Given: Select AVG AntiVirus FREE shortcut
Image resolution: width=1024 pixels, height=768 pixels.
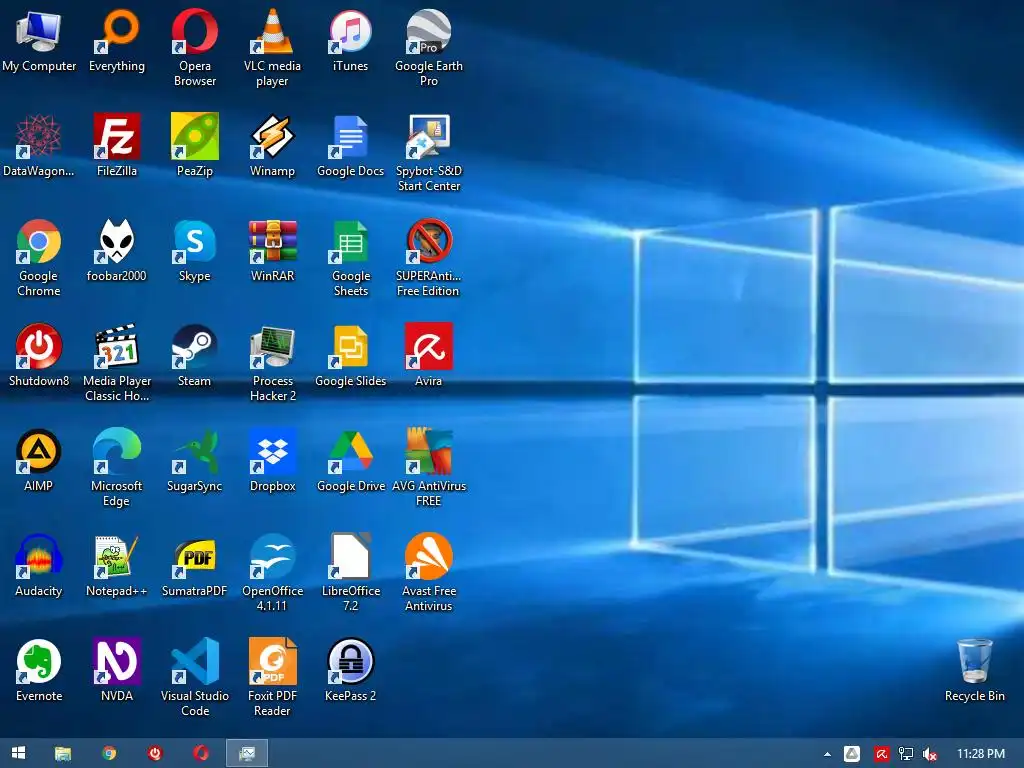Looking at the screenshot, I should [428, 468].
